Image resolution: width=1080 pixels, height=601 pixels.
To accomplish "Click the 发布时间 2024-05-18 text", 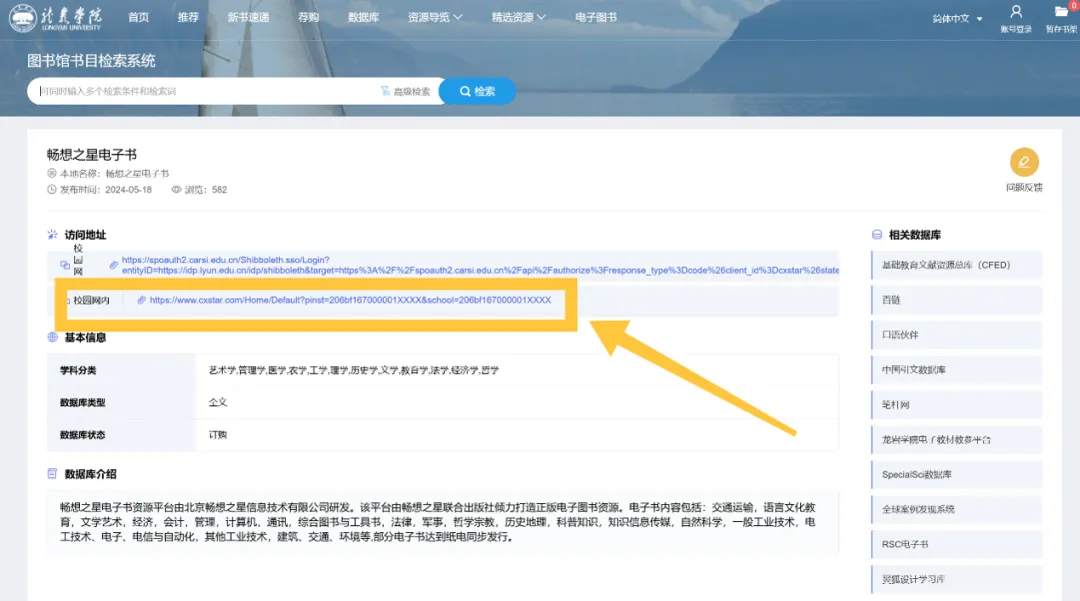I will [105, 189].
